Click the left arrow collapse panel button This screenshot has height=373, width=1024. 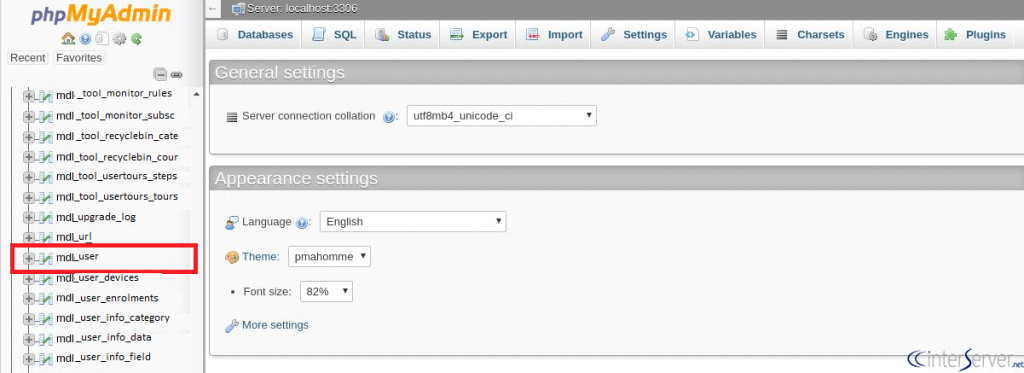pos(213,9)
